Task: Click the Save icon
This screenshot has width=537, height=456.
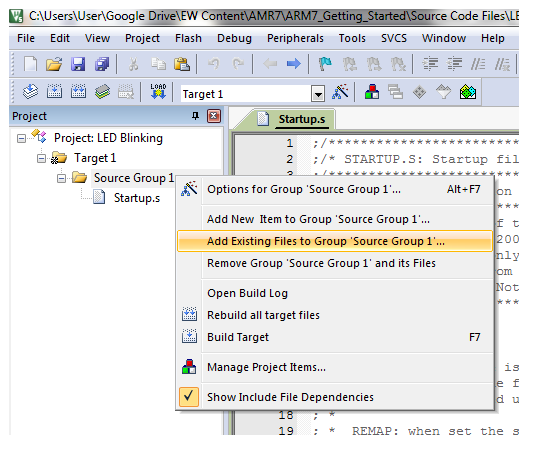Action: (x=78, y=64)
